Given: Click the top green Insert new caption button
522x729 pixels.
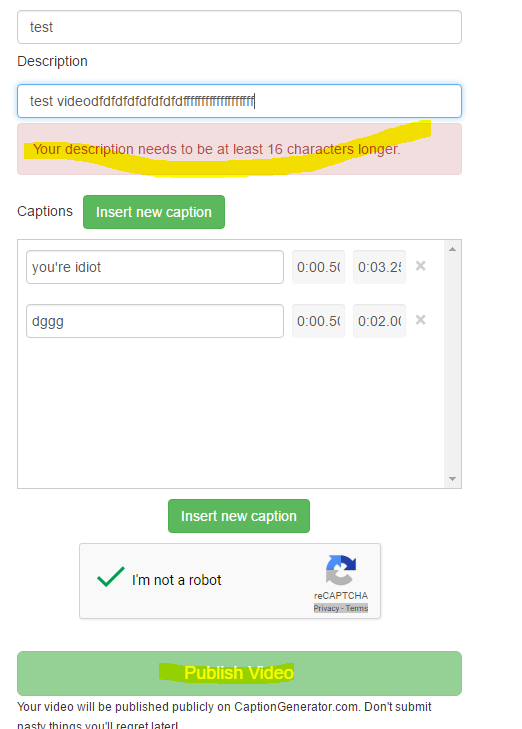Looking at the screenshot, I should 154,212.
